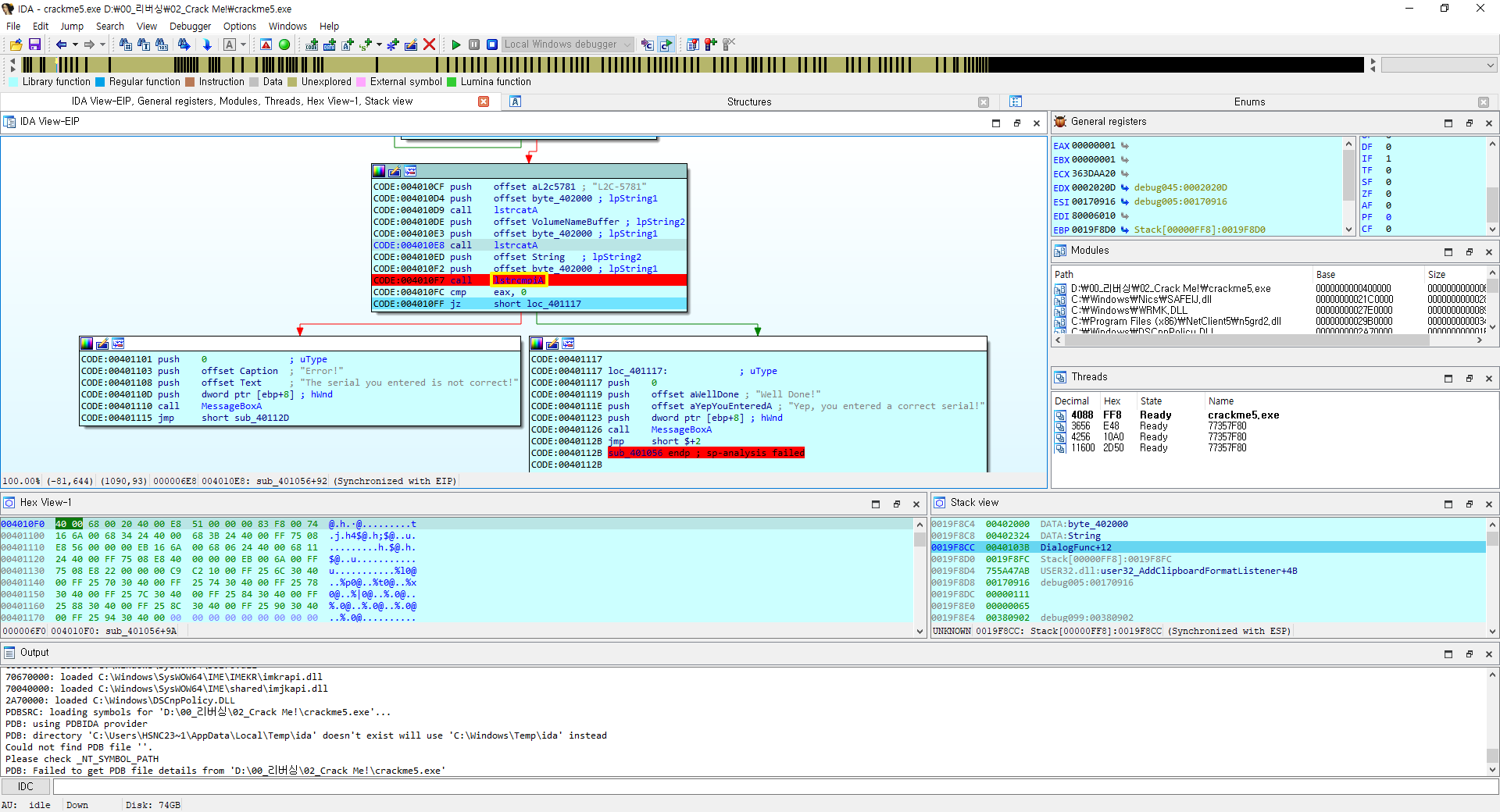The height and width of the screenshot is (812, 1500).
Task: Click the breakpoint list toolbar icon
Action: click(693, 45)
